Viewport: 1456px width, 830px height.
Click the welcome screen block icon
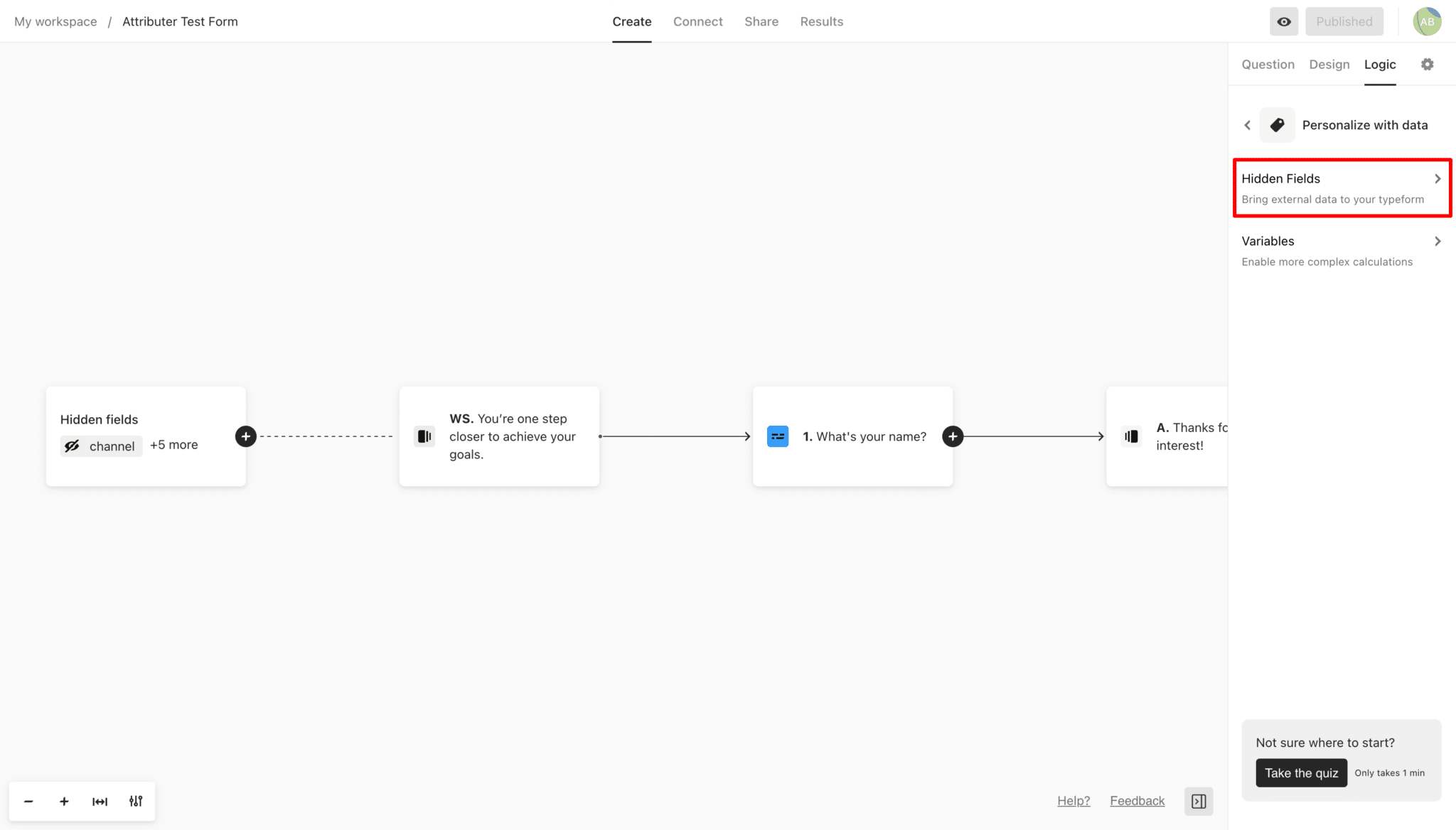coord(424,436)
